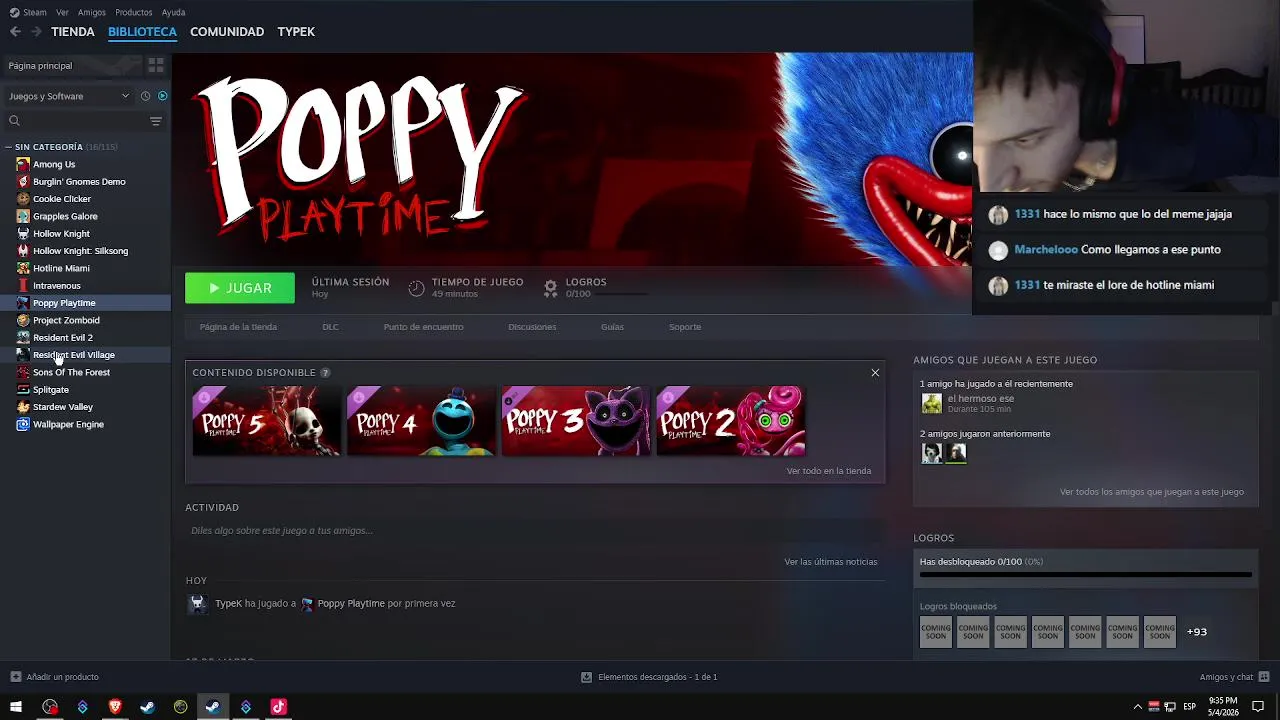Open the collections grid view icon
This screenshot has height=720, width=1280.
[156, 66]
